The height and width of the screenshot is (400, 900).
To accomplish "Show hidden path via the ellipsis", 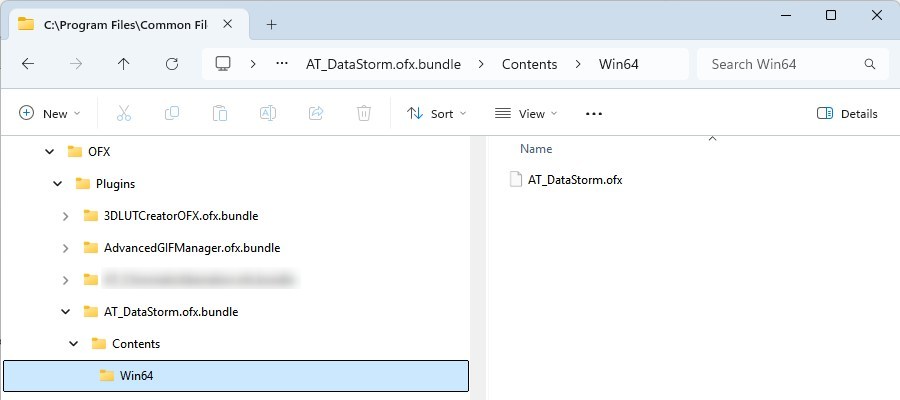I will [x=282, y=64].
